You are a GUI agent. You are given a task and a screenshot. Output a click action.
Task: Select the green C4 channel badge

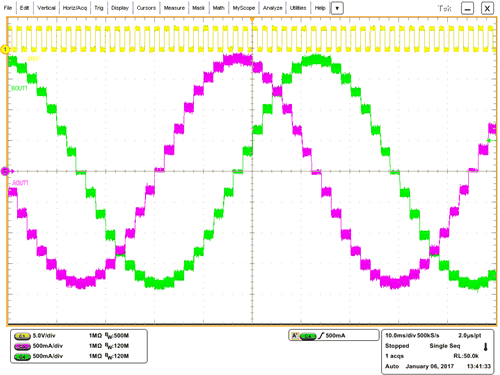tap(22, 357)
